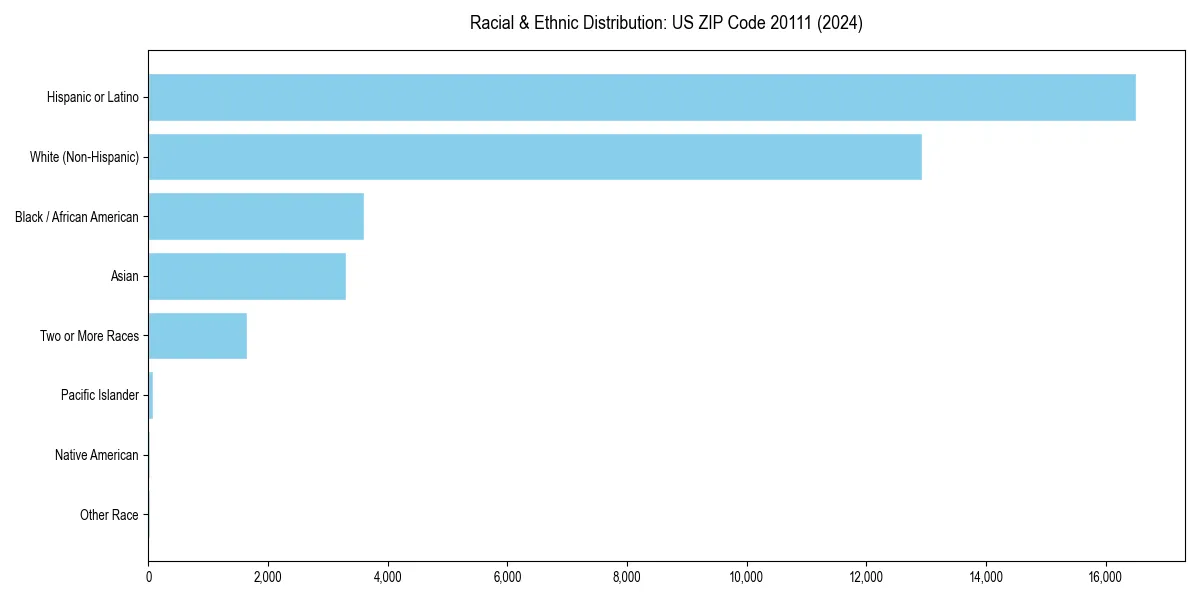This screenshot has width=1200, height=600.
Task: Select the Two or More Races bar
Action: [197, 335]
